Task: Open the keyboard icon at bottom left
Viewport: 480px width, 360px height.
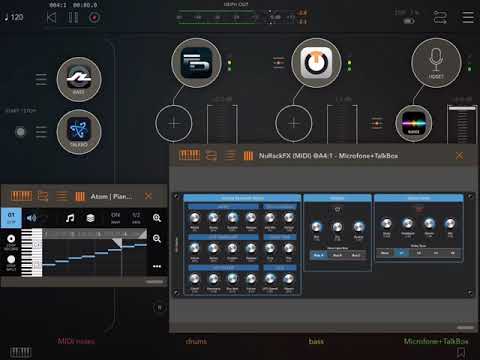Action: pos(21,352)
